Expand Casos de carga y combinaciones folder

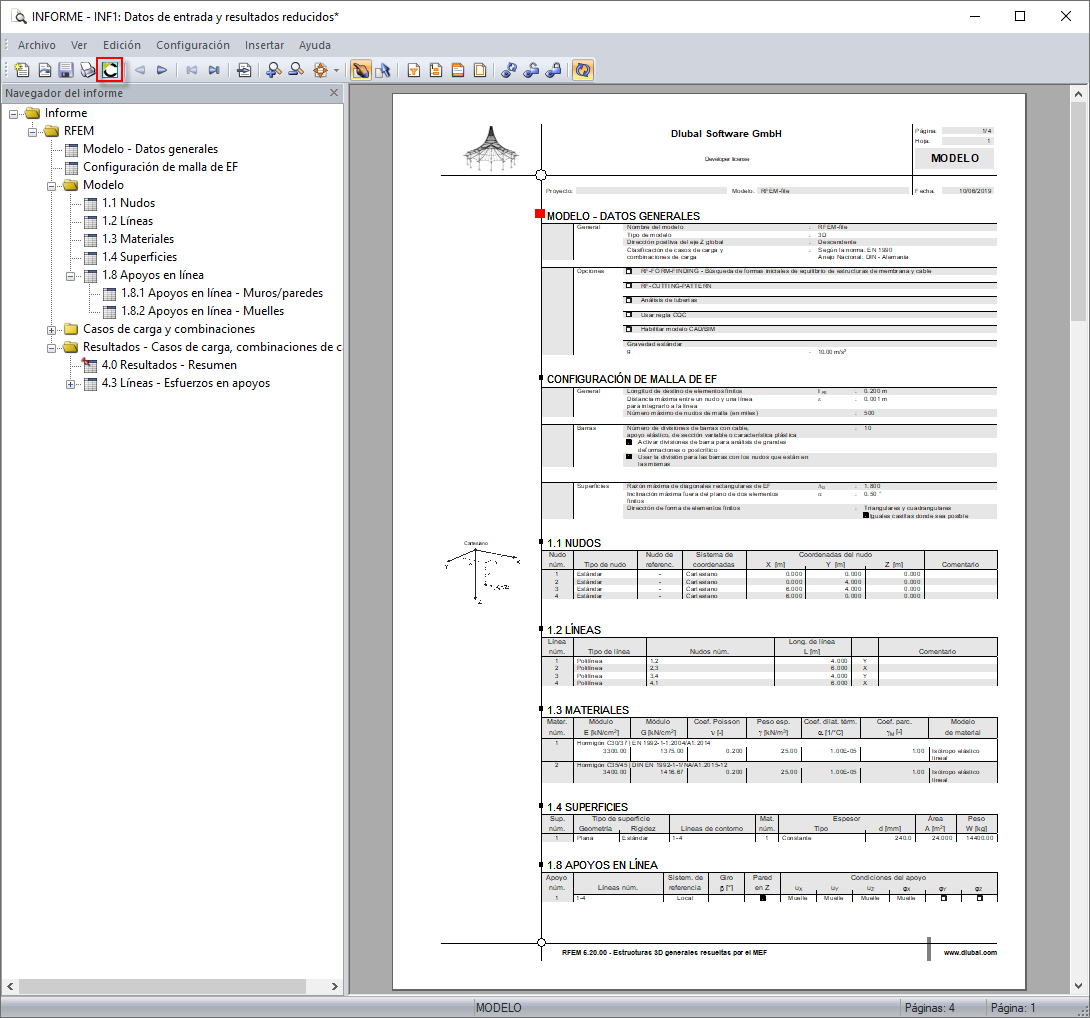(x=51, y=330)
